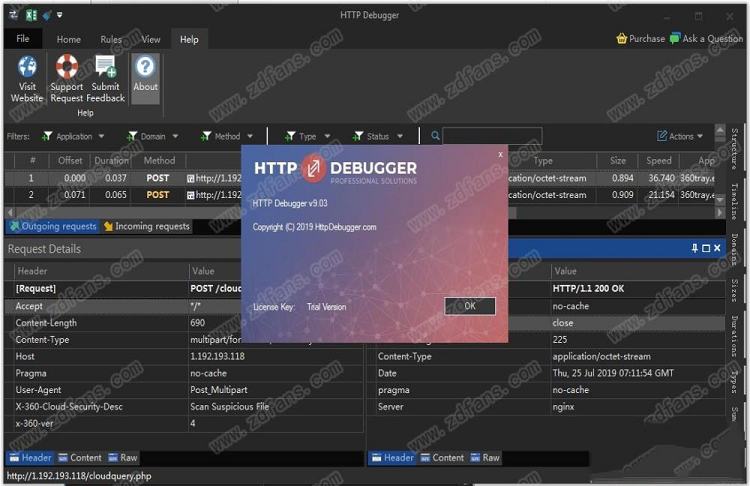750x486 pixels.
Task: Sort by the Offset column header
Action: (70, 161)
